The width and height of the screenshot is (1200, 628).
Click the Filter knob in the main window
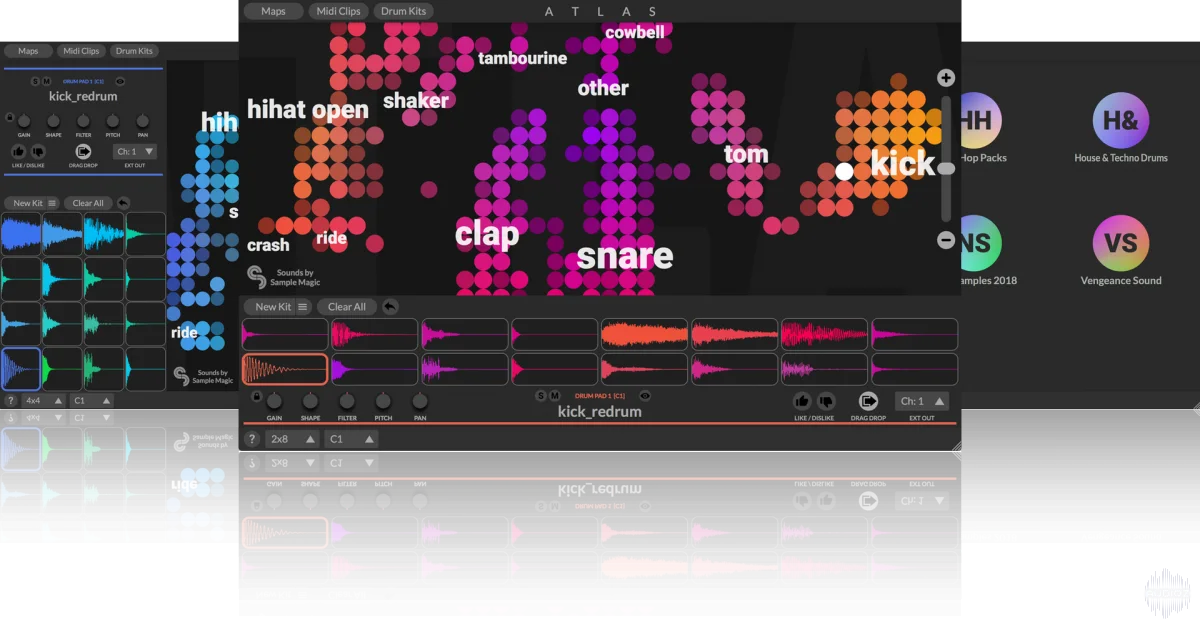click(x=347, y=401)
